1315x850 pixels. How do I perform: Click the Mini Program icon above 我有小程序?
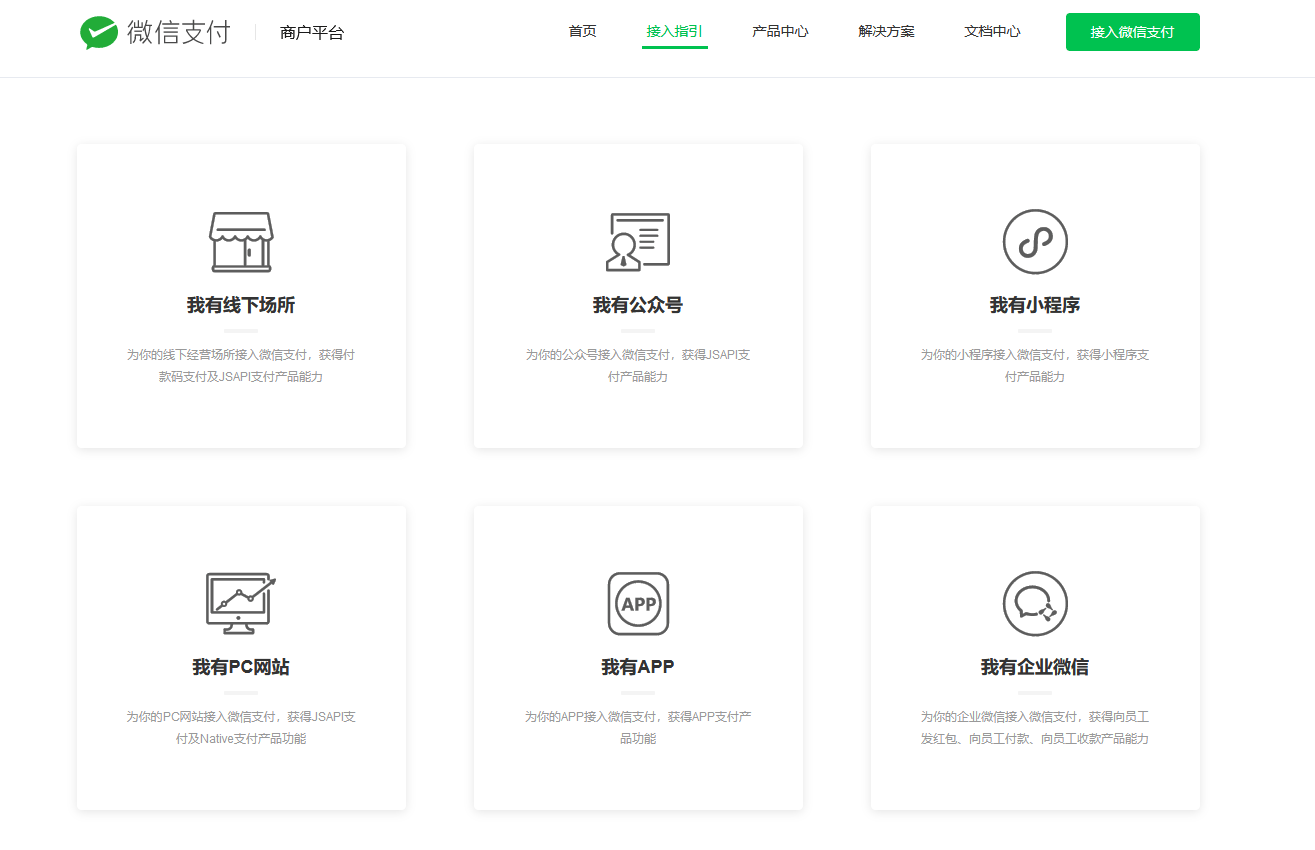click(1034, 241)
